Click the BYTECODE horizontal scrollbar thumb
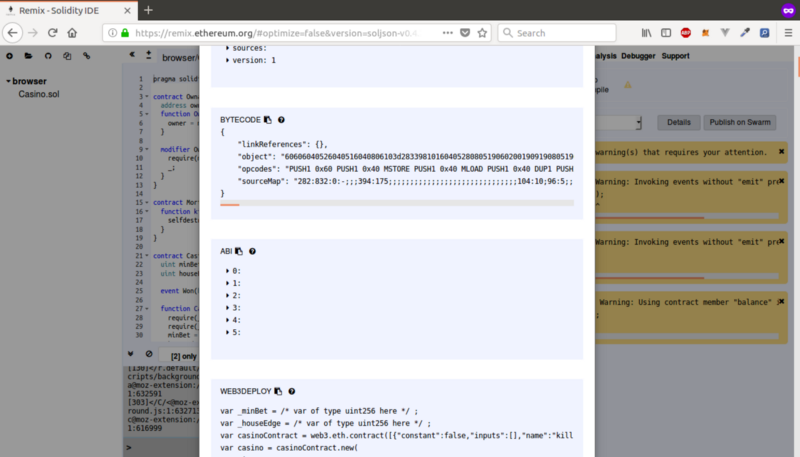The width and height of the screenshot is (800, 457). pyautogui.click(x=230, y=205)
